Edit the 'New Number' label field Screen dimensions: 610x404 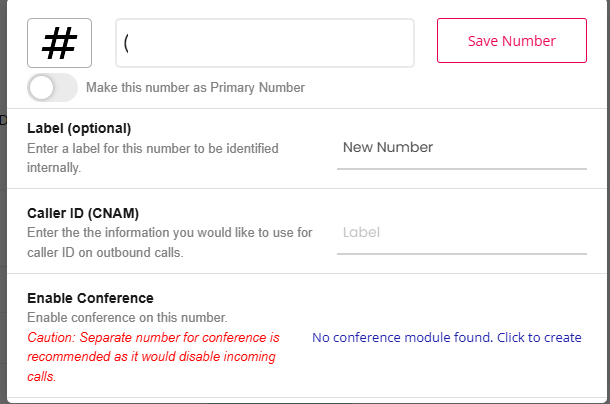tap(462, 148)
